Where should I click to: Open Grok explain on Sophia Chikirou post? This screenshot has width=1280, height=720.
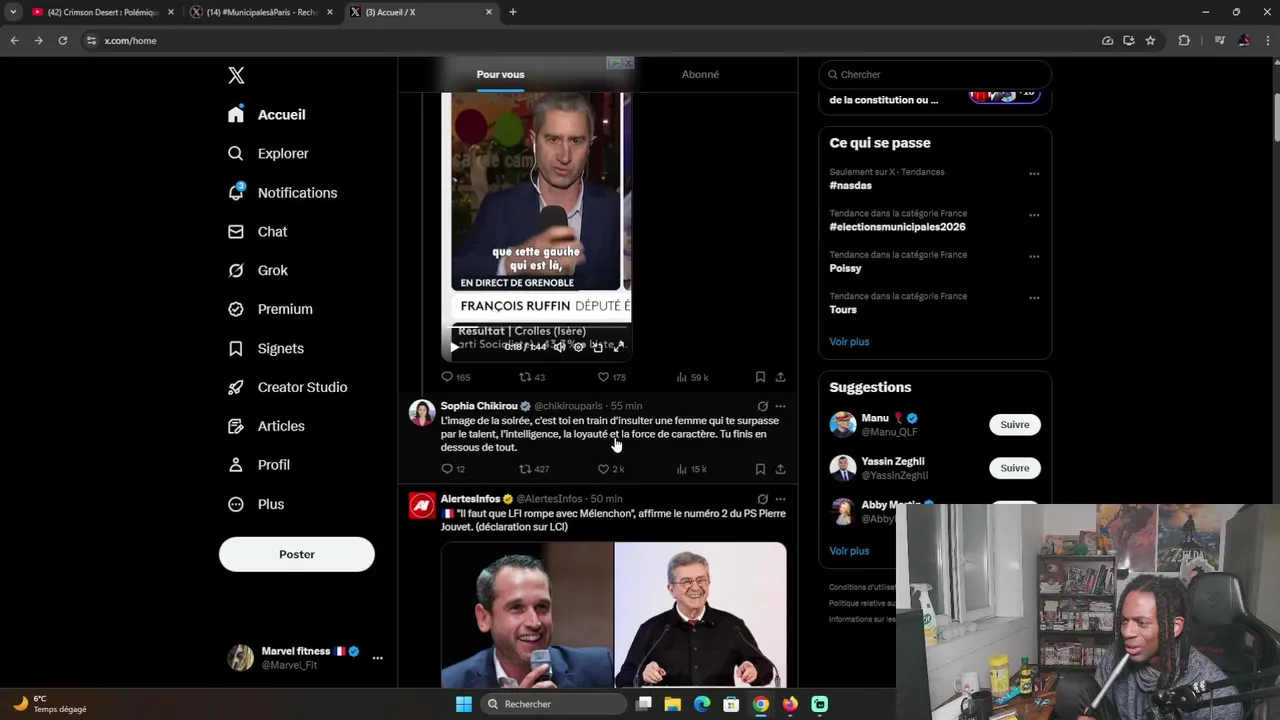762,406
